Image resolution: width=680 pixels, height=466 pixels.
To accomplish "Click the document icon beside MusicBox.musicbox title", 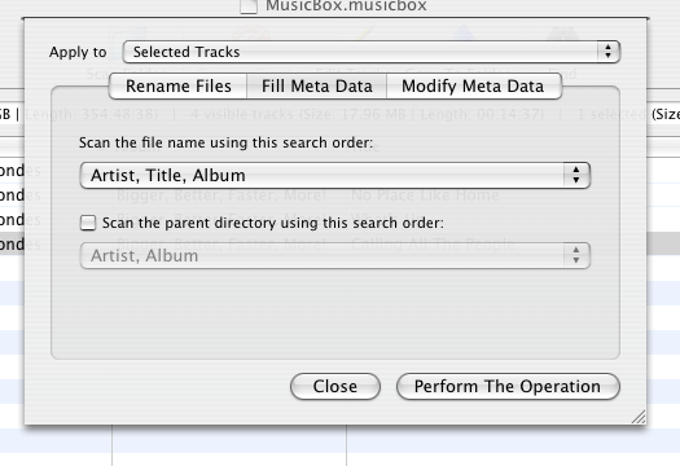I will [250, 7].
